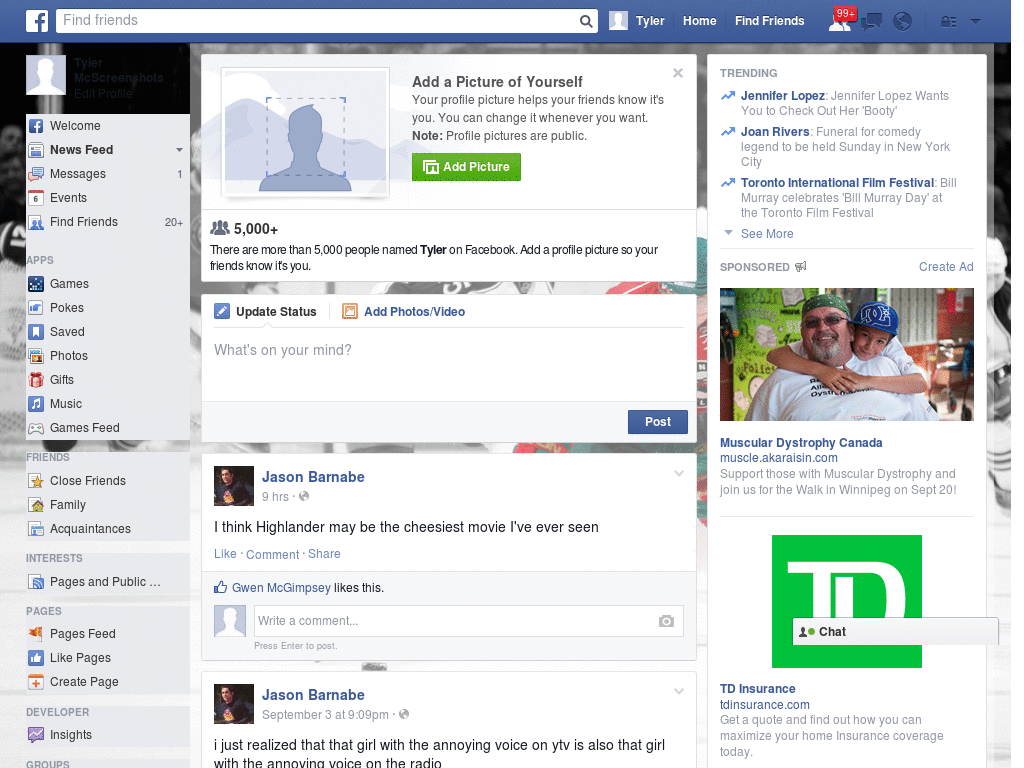Viewport: 1024px width, 768px height.
Task: Open the Insights chart icon
Action: [x=36, y=735]
